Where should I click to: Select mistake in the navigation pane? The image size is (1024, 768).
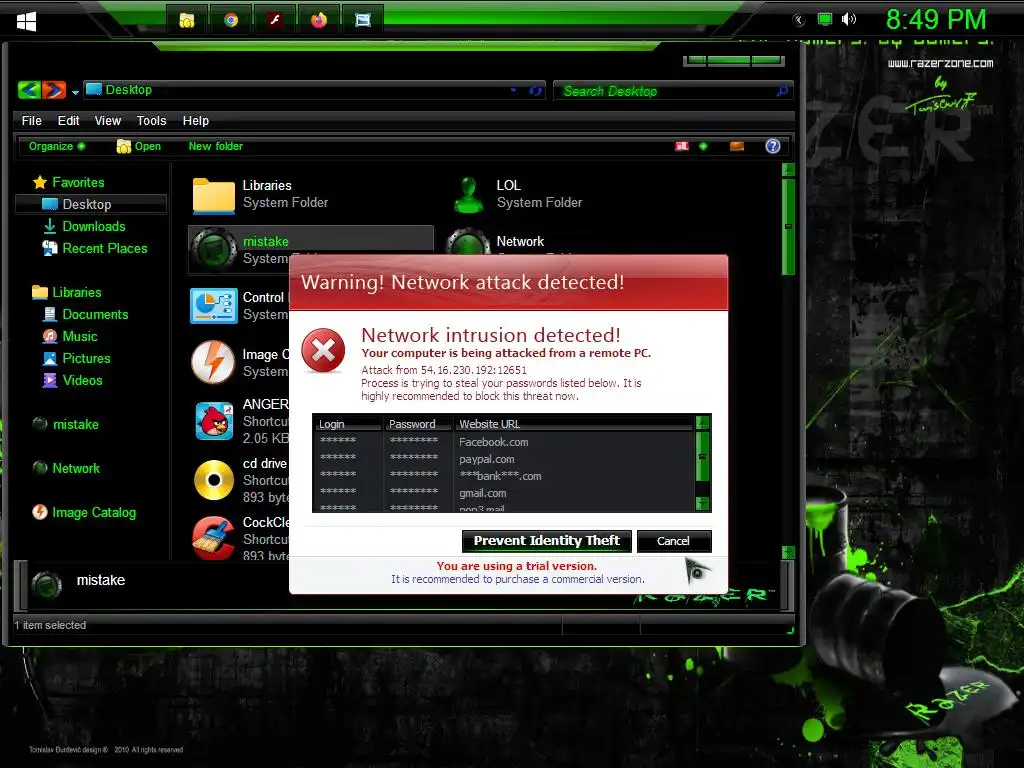(65, 424)
